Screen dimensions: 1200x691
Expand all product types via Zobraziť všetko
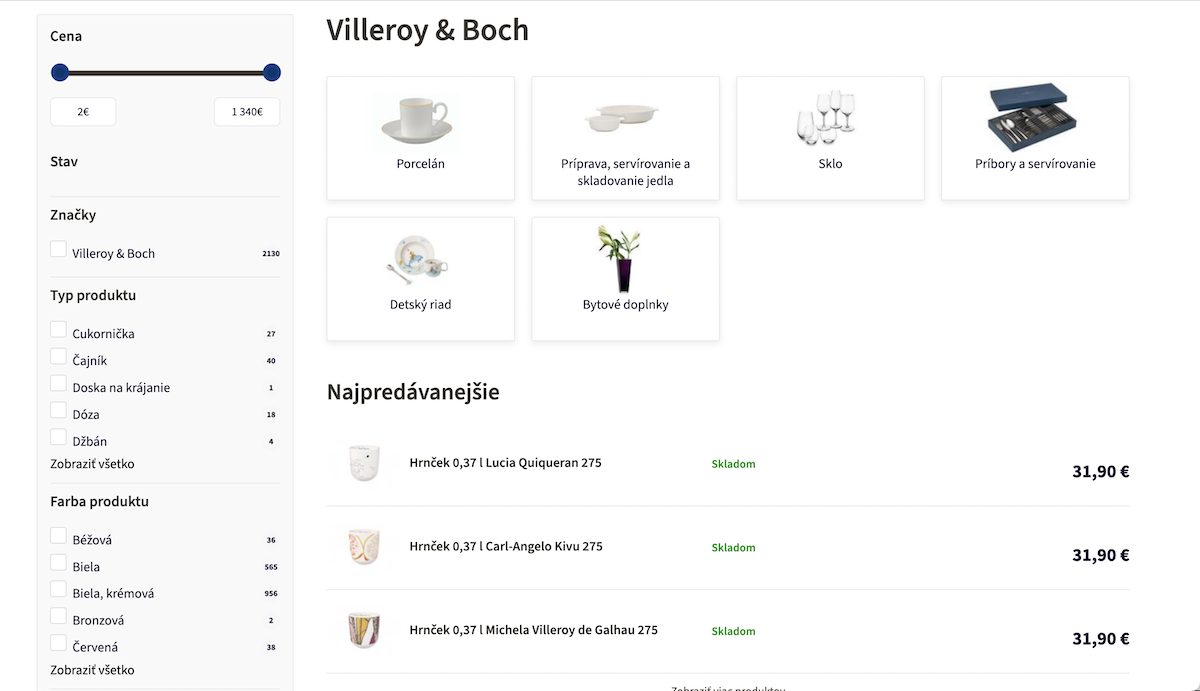click(92, 464)
